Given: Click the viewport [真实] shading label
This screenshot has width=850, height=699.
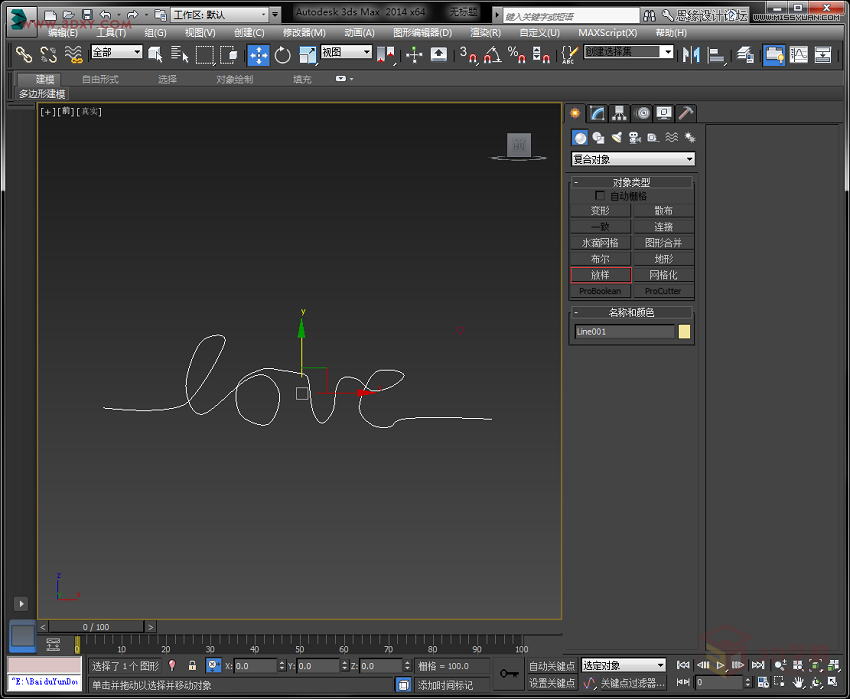Looking at the screenshot, I should [x=89, y=111].
